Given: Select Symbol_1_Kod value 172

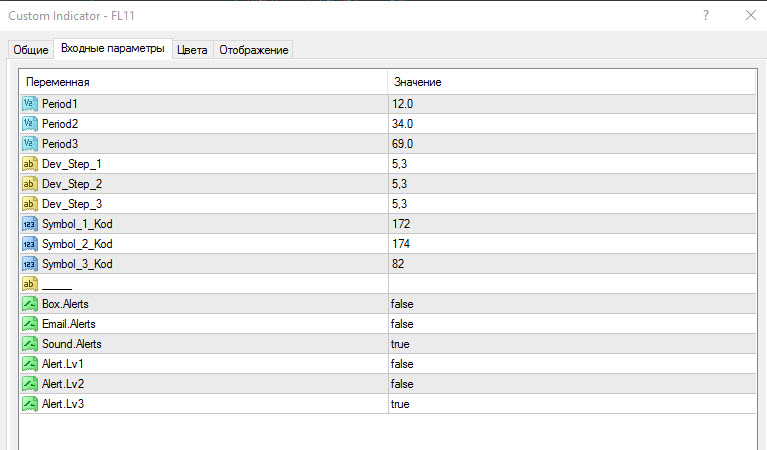Looking at the screenshot, I should click(401, 224).
